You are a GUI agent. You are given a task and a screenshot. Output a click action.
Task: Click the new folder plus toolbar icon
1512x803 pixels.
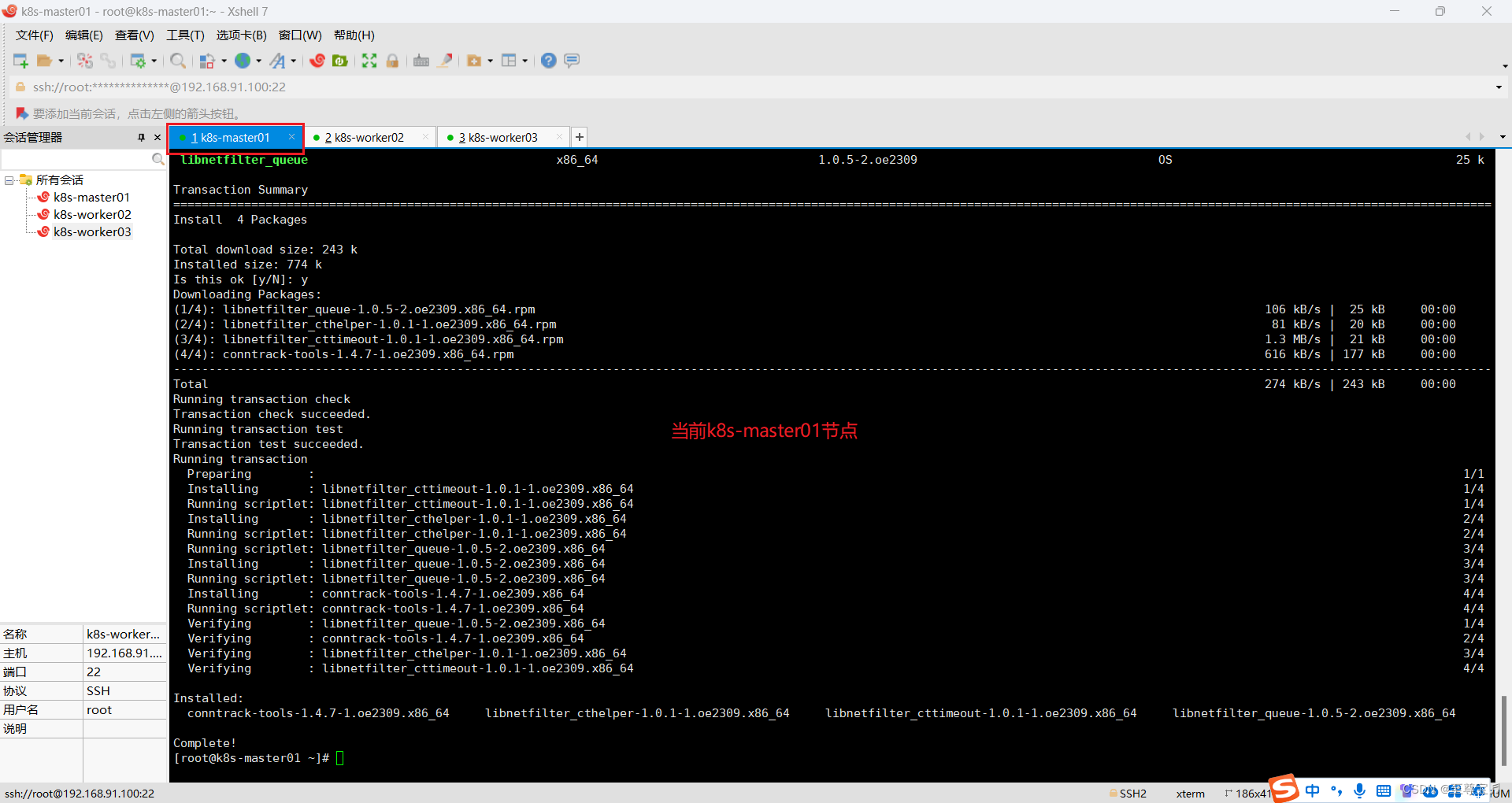pos(474,61)
